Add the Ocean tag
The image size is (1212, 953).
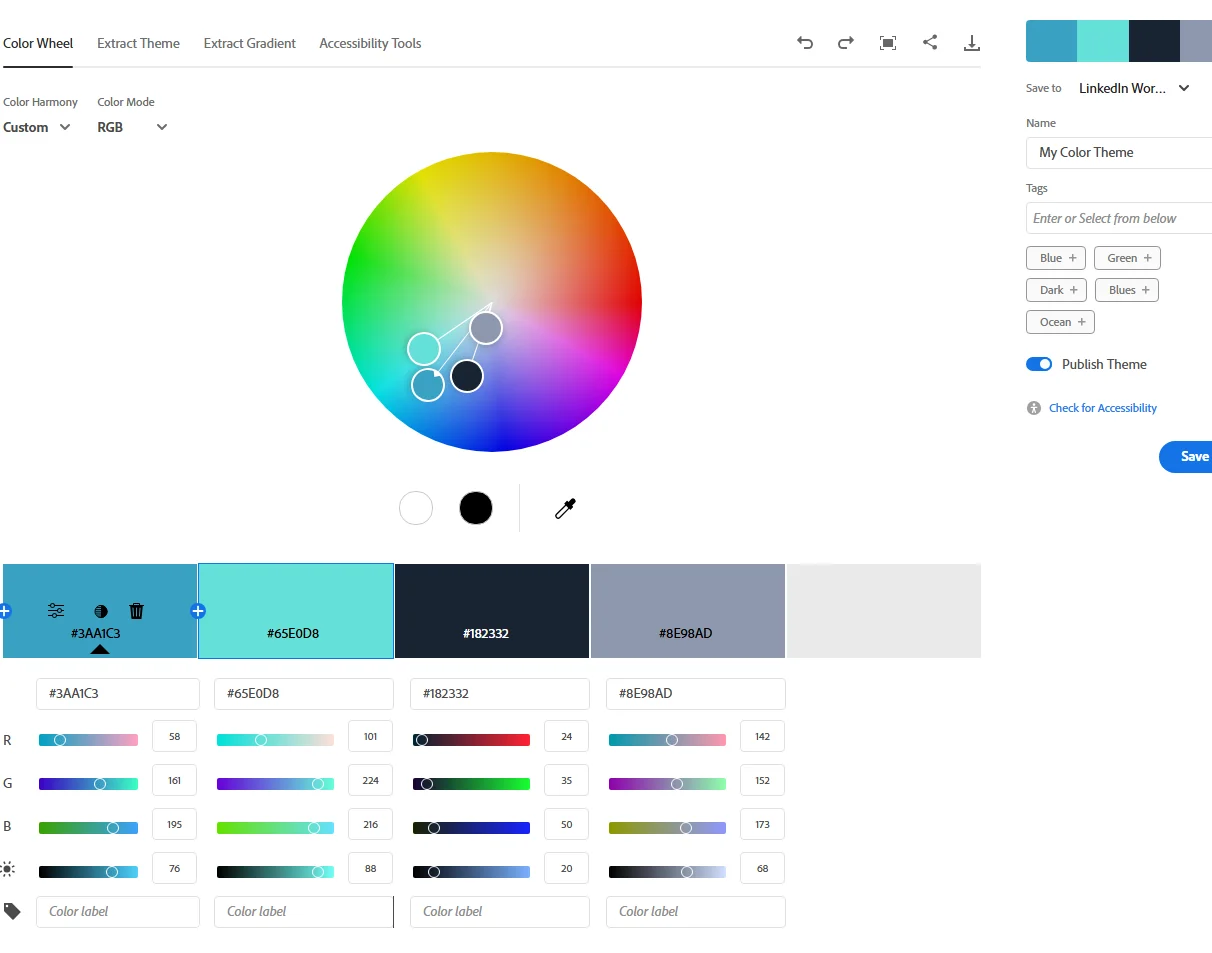tap(1061, 322)
